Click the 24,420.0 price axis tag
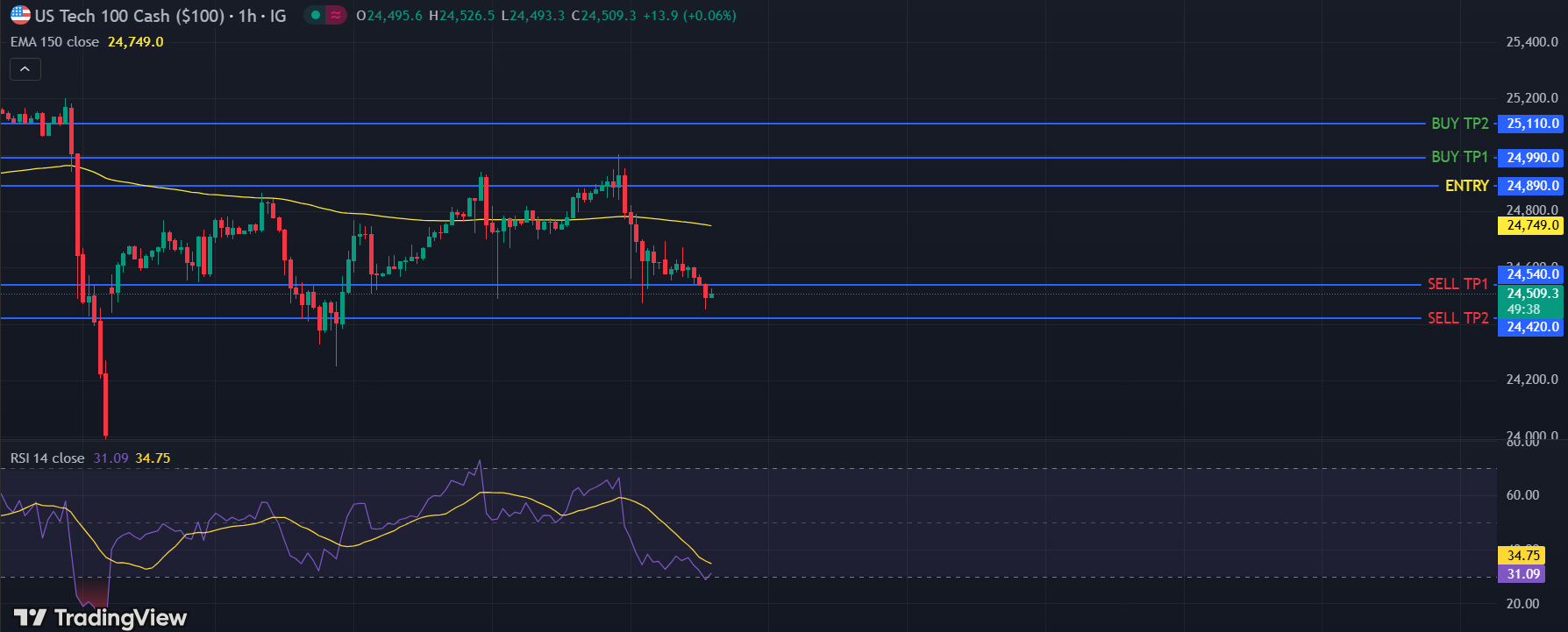Image resolution: width=1568 pixels, height=632 pixels. [1532, 327]
